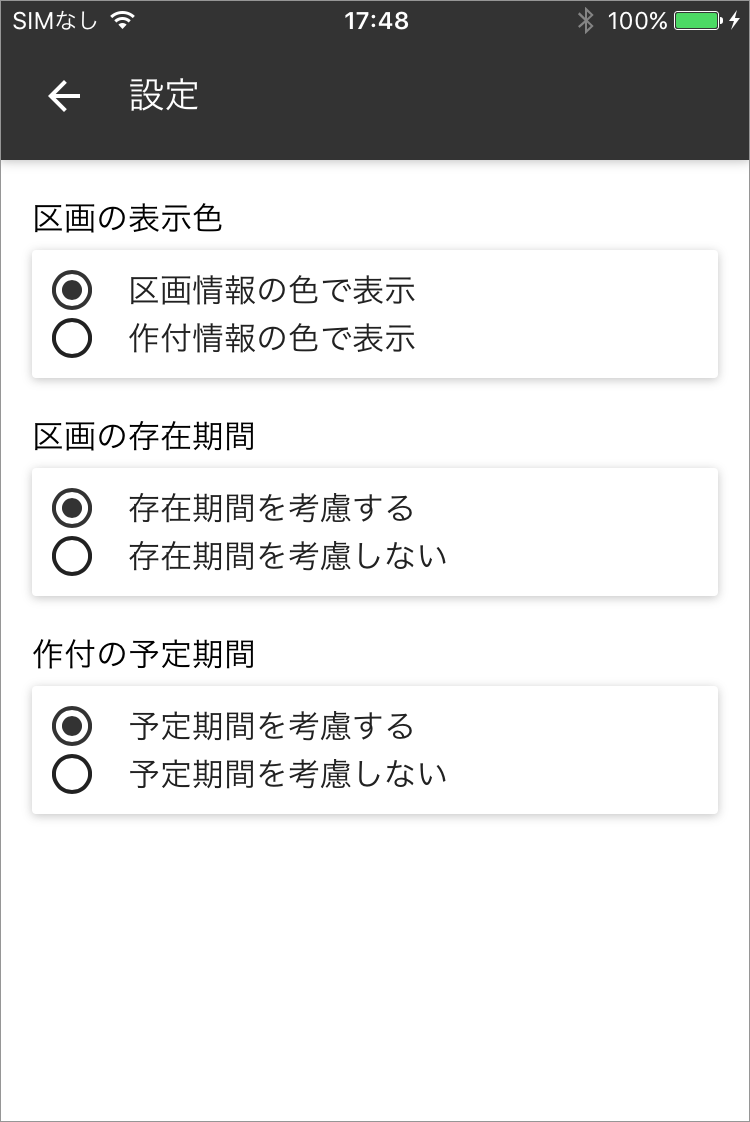Tap the SIMなし carrier text

pyautogui.click(x=55, y=20)
